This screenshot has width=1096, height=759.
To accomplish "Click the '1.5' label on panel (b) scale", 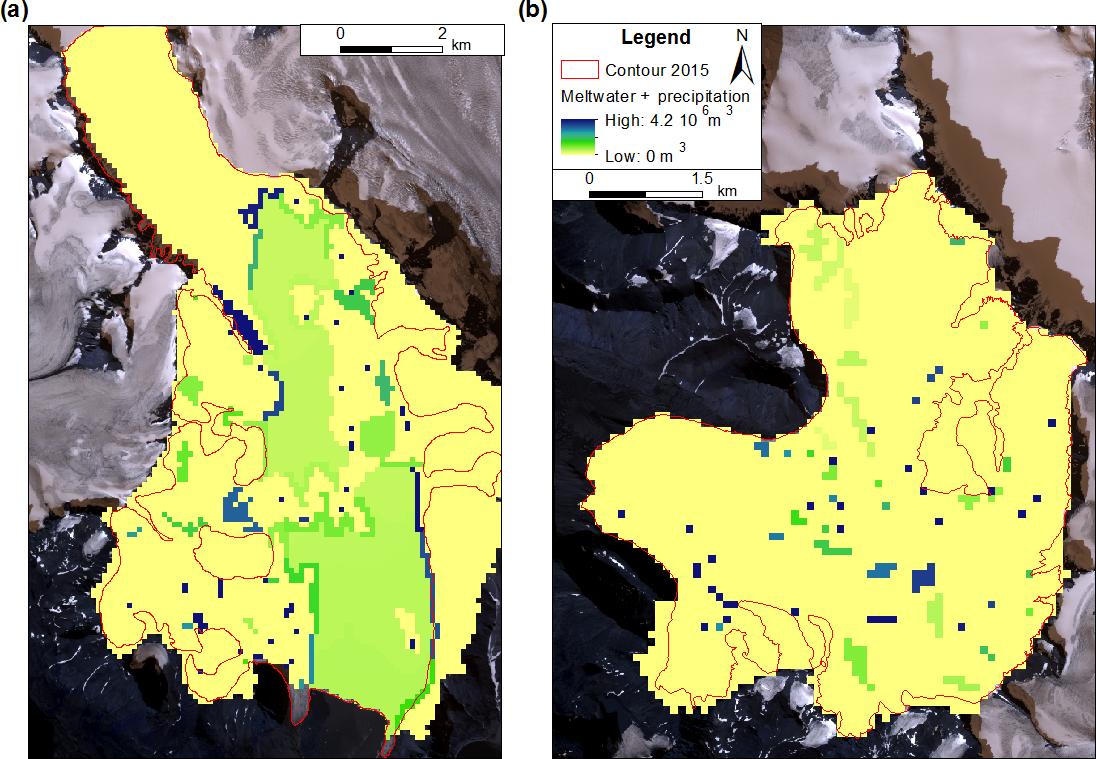I will coord(702,177).
